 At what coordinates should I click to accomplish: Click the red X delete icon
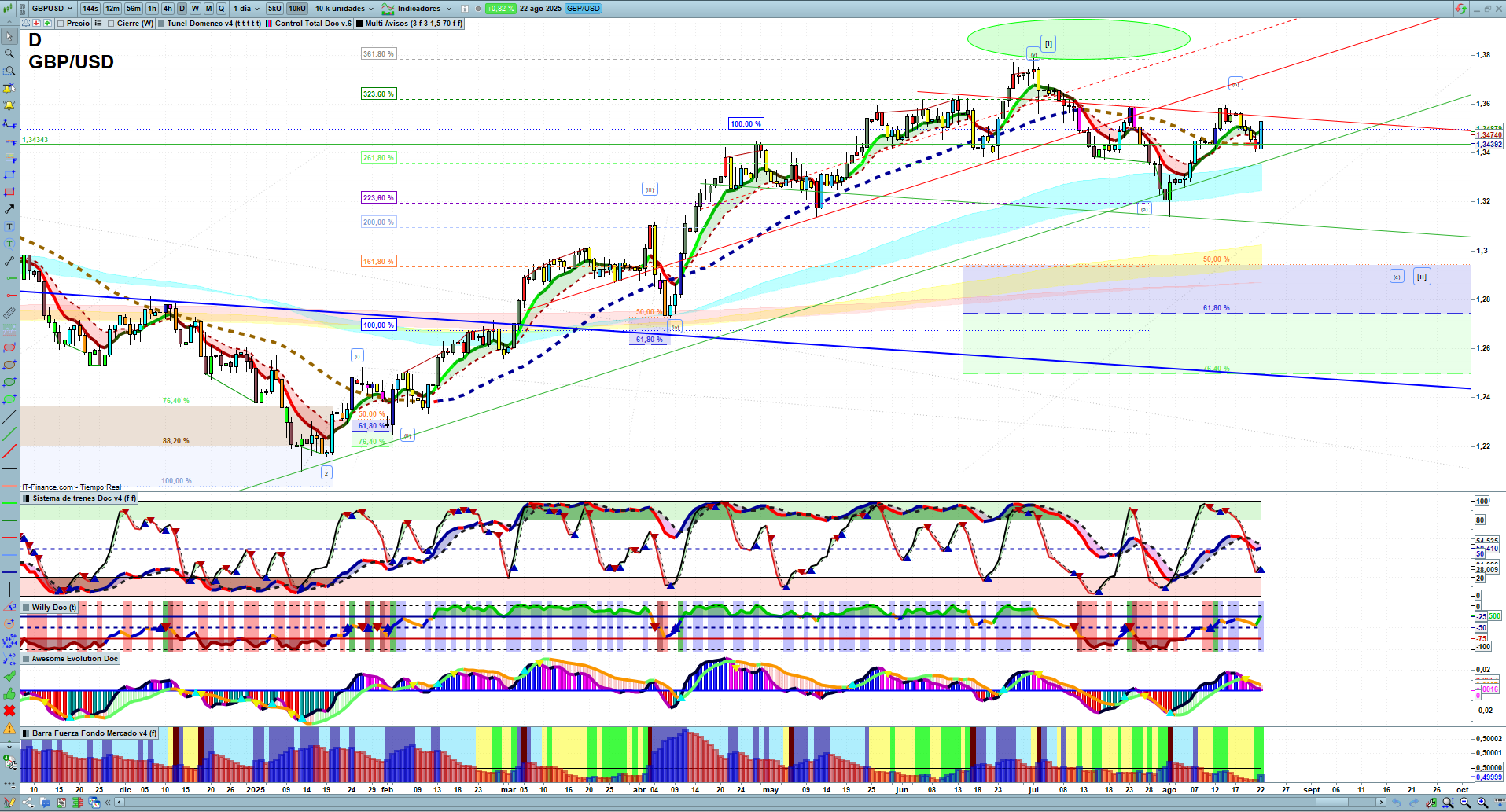click(9, 711)
